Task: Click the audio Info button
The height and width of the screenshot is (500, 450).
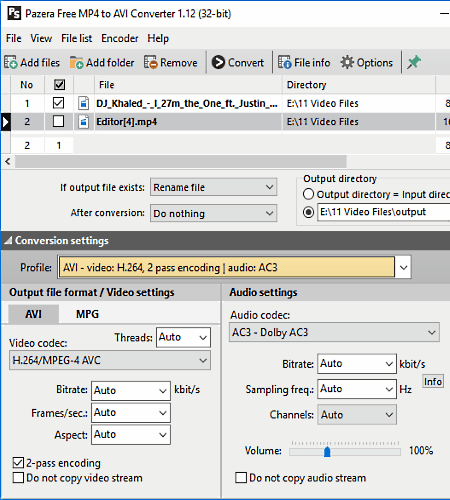Action: pos(433,381)
